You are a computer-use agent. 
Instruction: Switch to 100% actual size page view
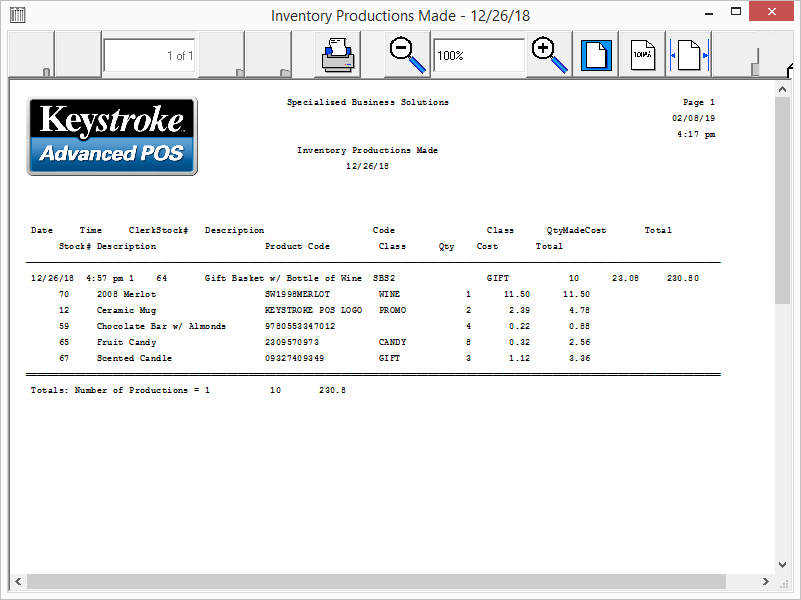point(643,54)
